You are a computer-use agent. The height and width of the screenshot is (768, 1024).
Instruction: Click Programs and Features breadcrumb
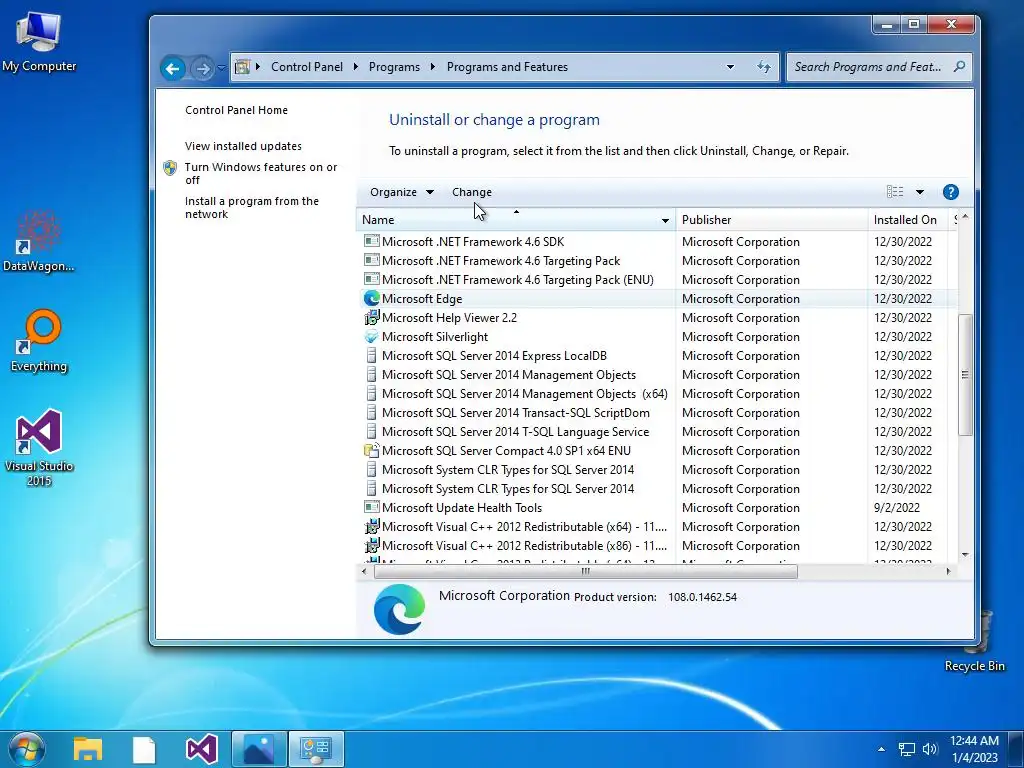click(x=507, y=67)
